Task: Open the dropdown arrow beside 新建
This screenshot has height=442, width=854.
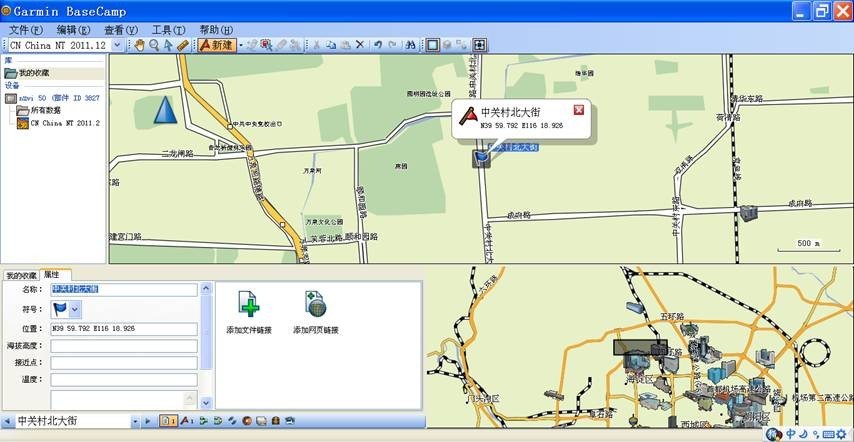Action: click(x=241, y=45)
